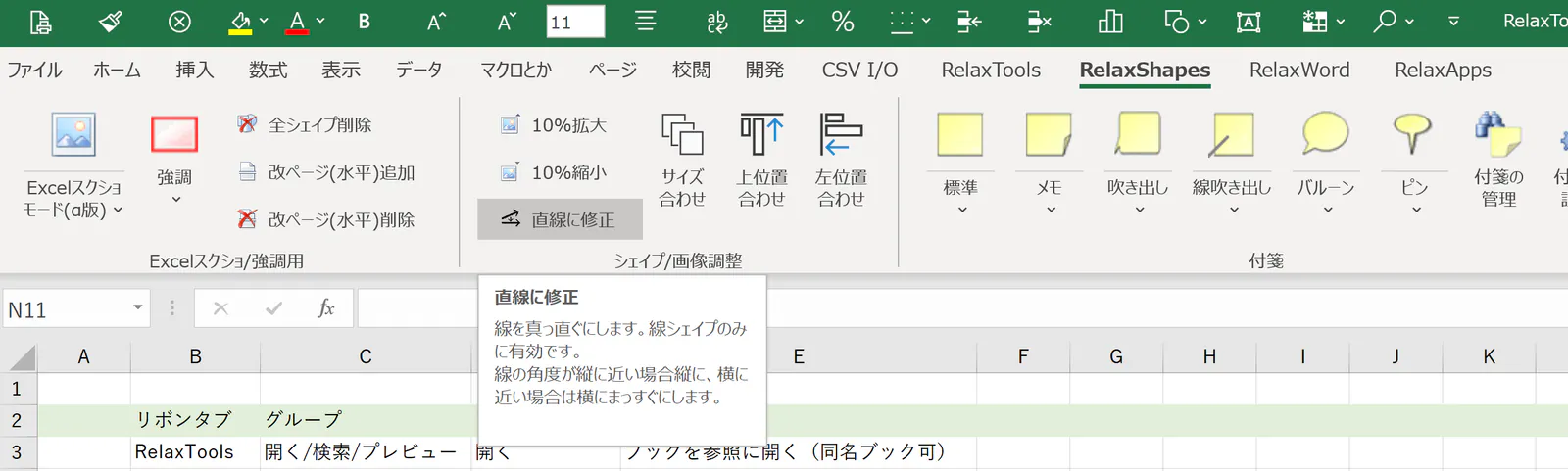1568x471 pixels.
Task: Apply percent style format
Action: click(x=843, y=22)
